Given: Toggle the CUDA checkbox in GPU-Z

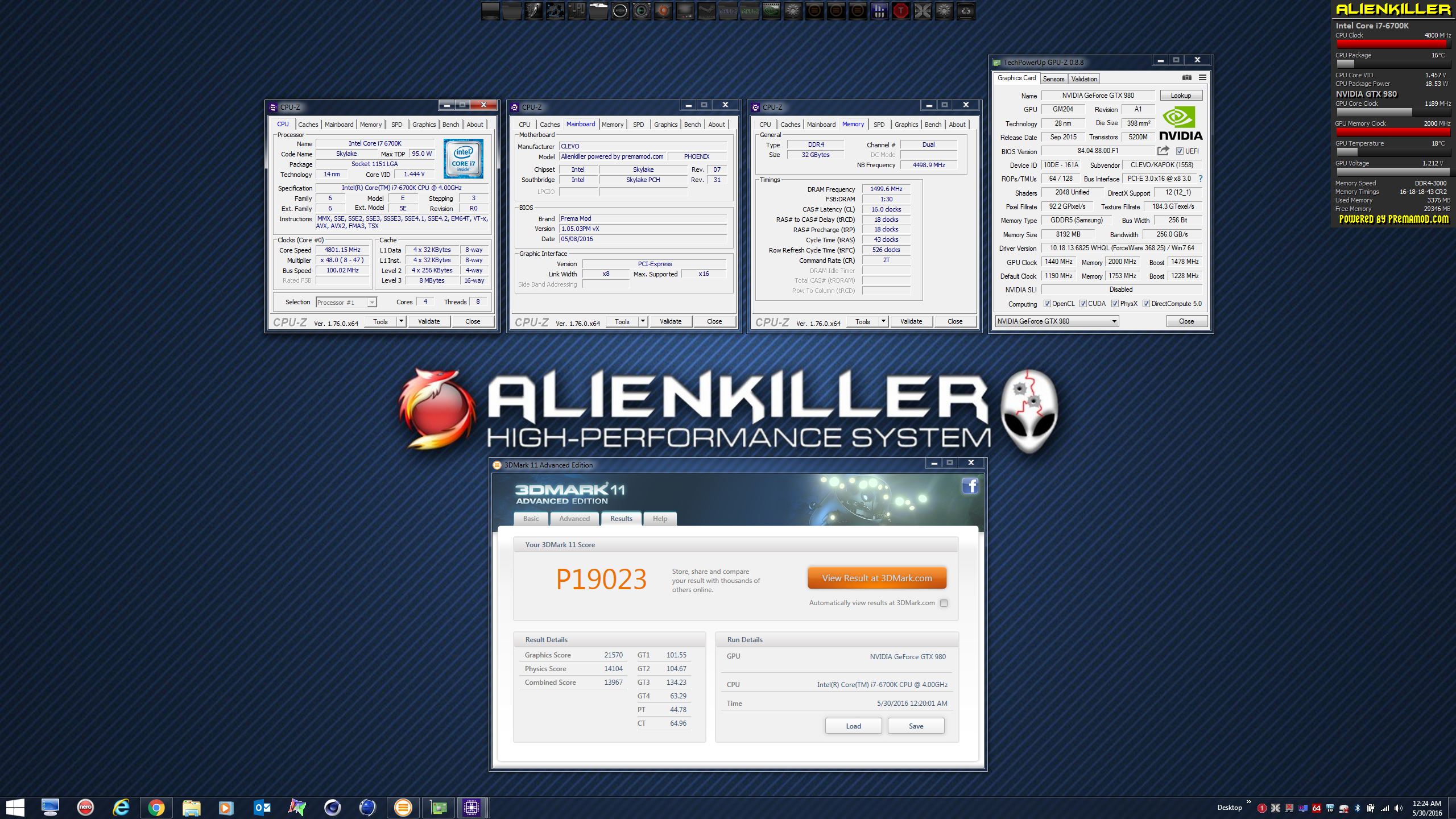Looking at the screenshot, I should coord(1083,304).
